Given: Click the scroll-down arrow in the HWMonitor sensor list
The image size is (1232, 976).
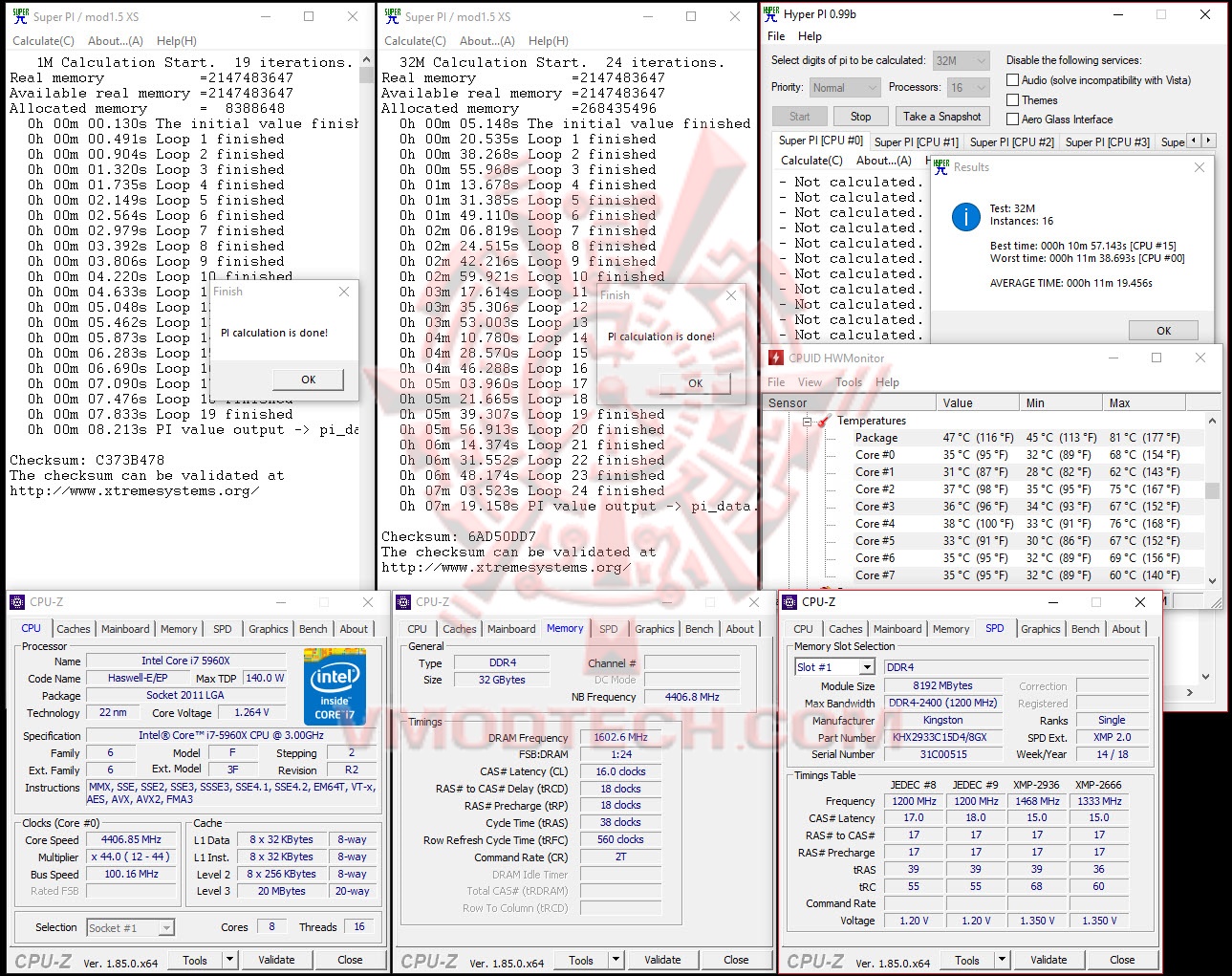Looking at the screenshot, I should 1212,580.
